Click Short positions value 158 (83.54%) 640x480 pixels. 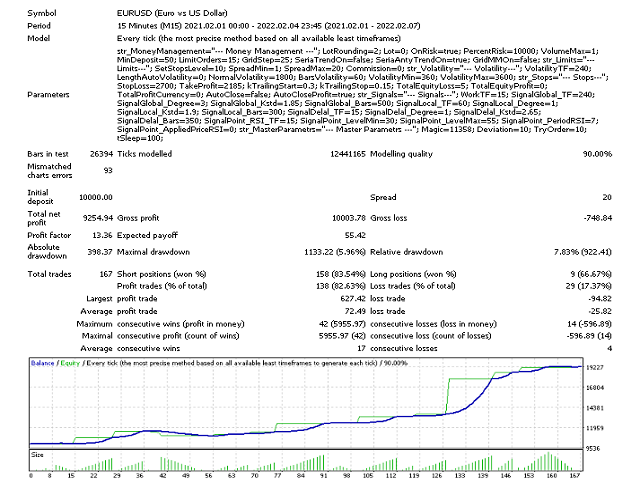[x=340, y=274]
